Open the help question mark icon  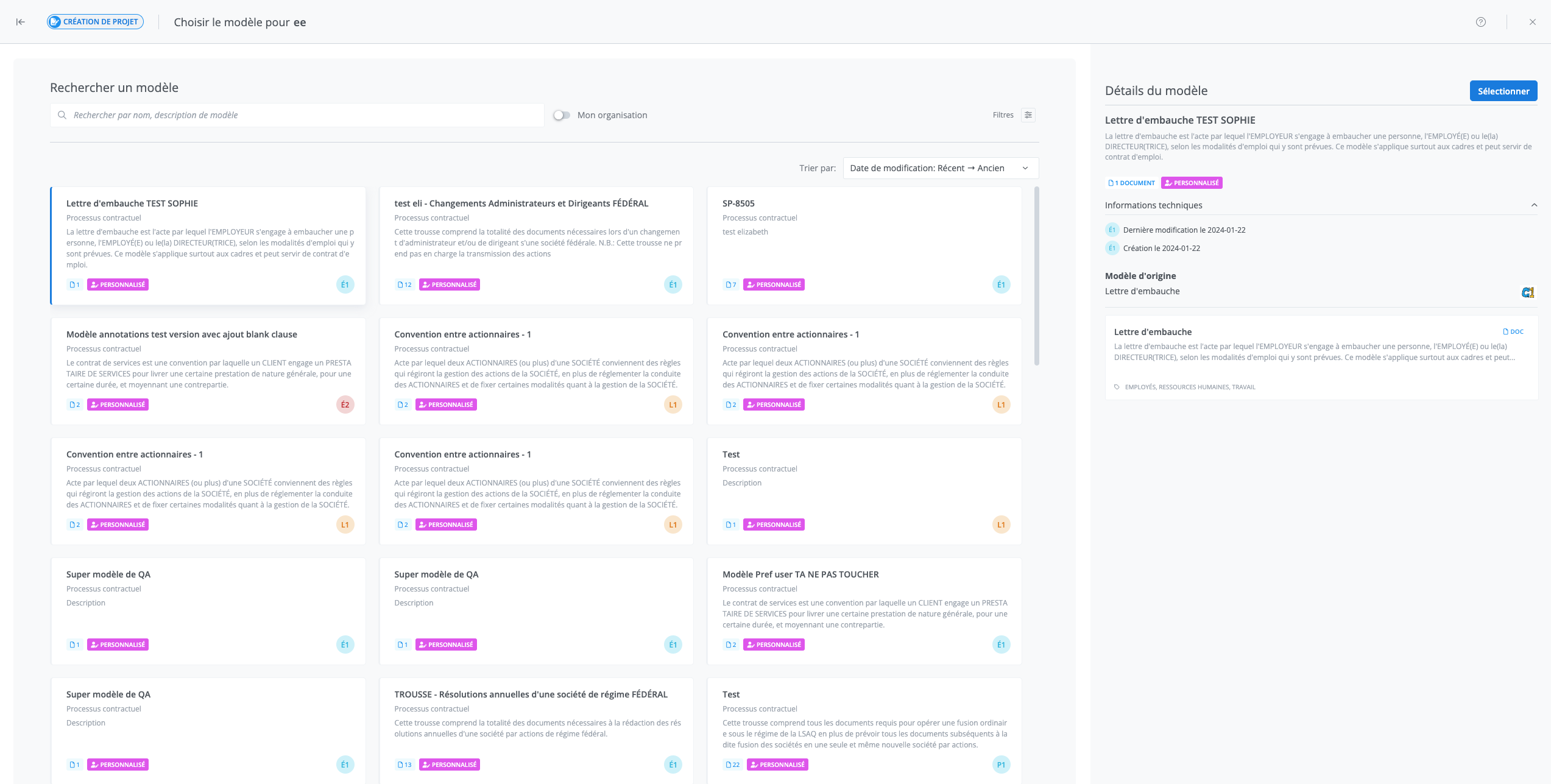1480,22
